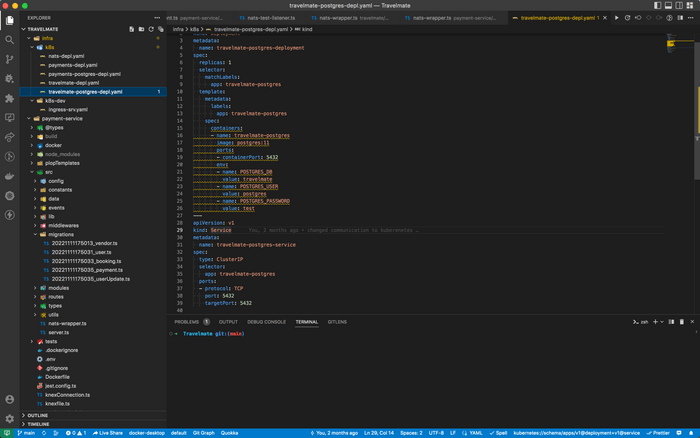
Task: Expand the TIMELINE section
Action: pyautogui.click(x=93, y=424)
